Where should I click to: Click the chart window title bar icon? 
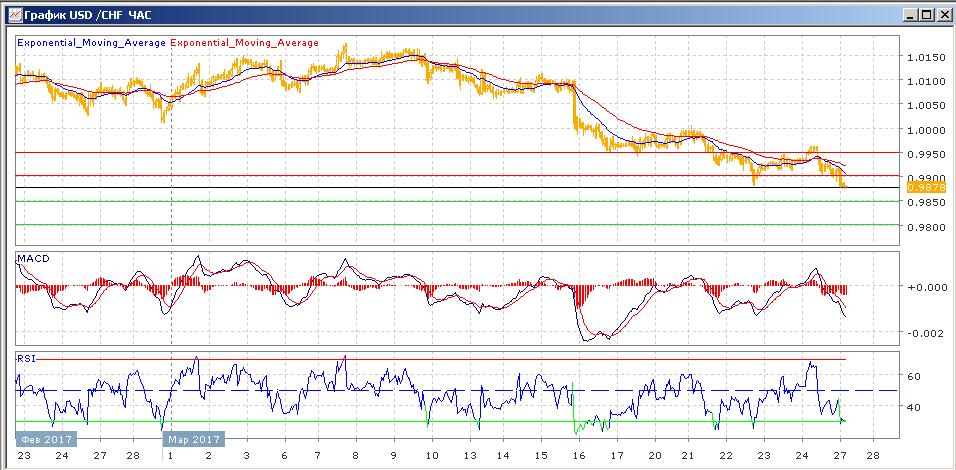(x=13, y=13)
